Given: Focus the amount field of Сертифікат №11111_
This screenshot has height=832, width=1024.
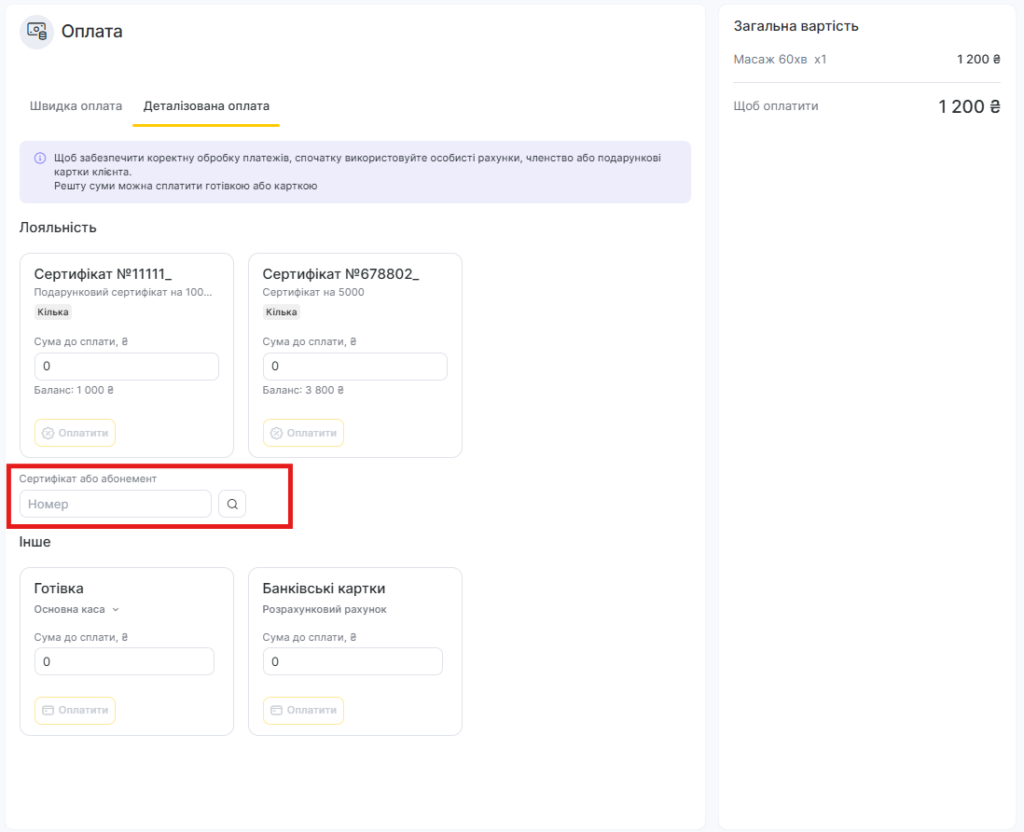Looking at the screenshot, I should click(126, 367).
